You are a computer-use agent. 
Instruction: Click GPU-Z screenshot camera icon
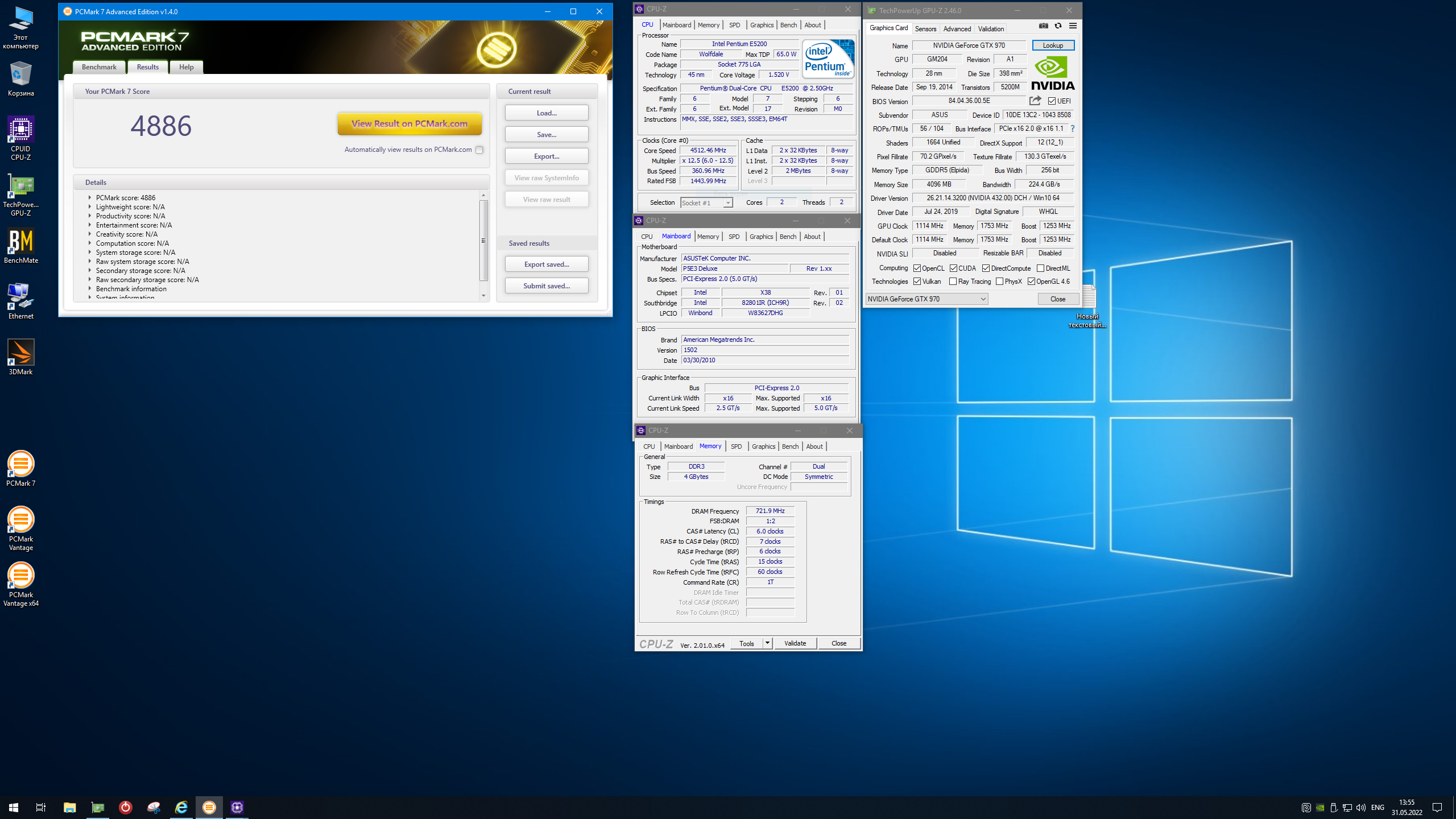pos(1043,26)
